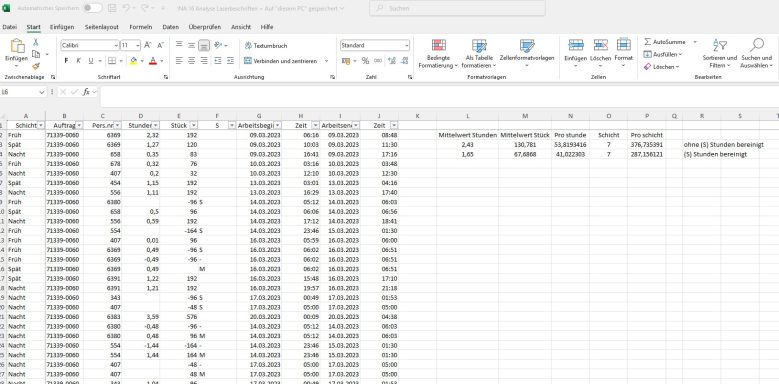Click the Format Painter brush icon
779x384 pixels.
pyautogui.click(x=36, y=66)
